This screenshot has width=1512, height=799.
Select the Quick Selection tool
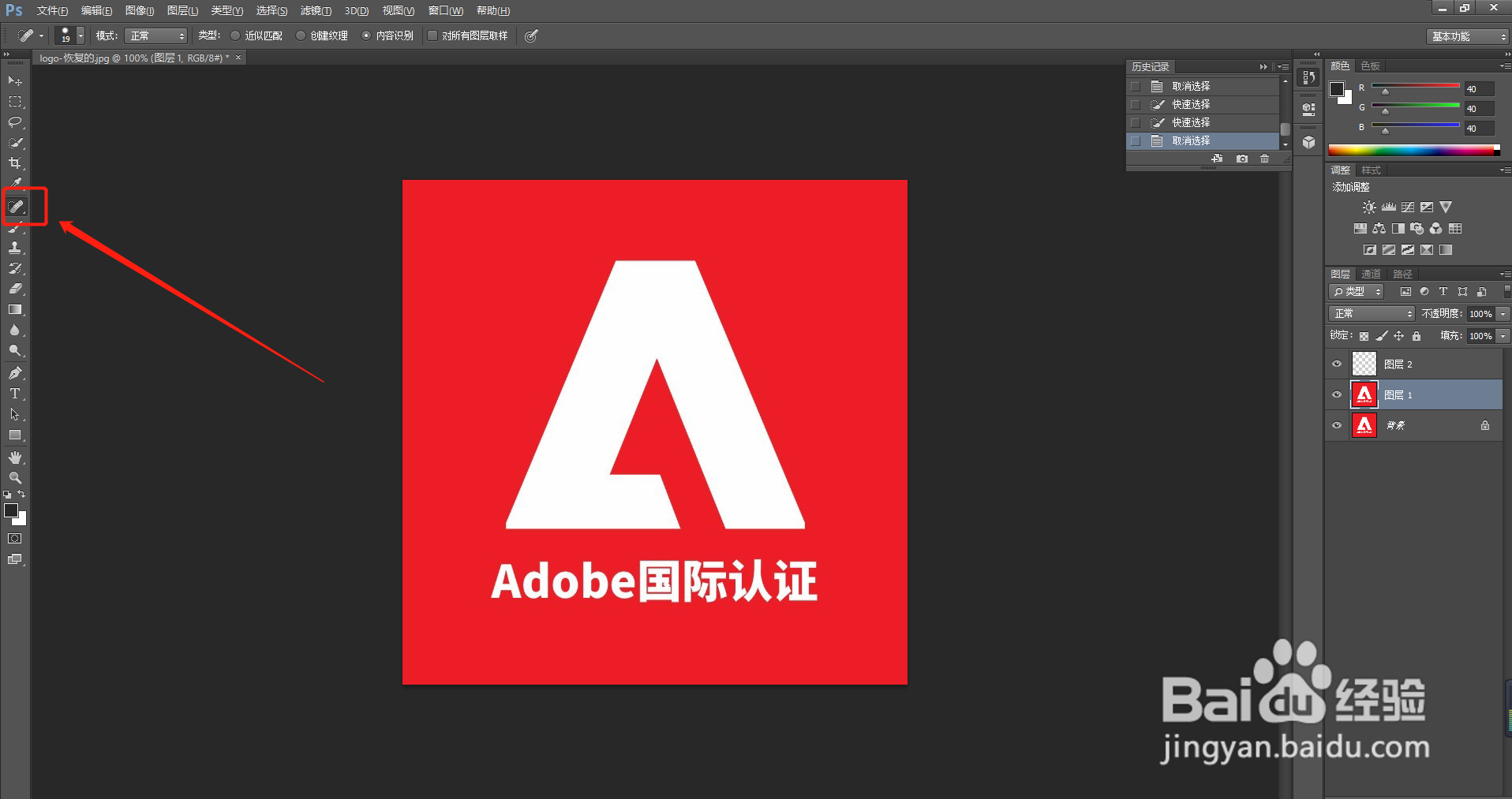click(15, 143)
